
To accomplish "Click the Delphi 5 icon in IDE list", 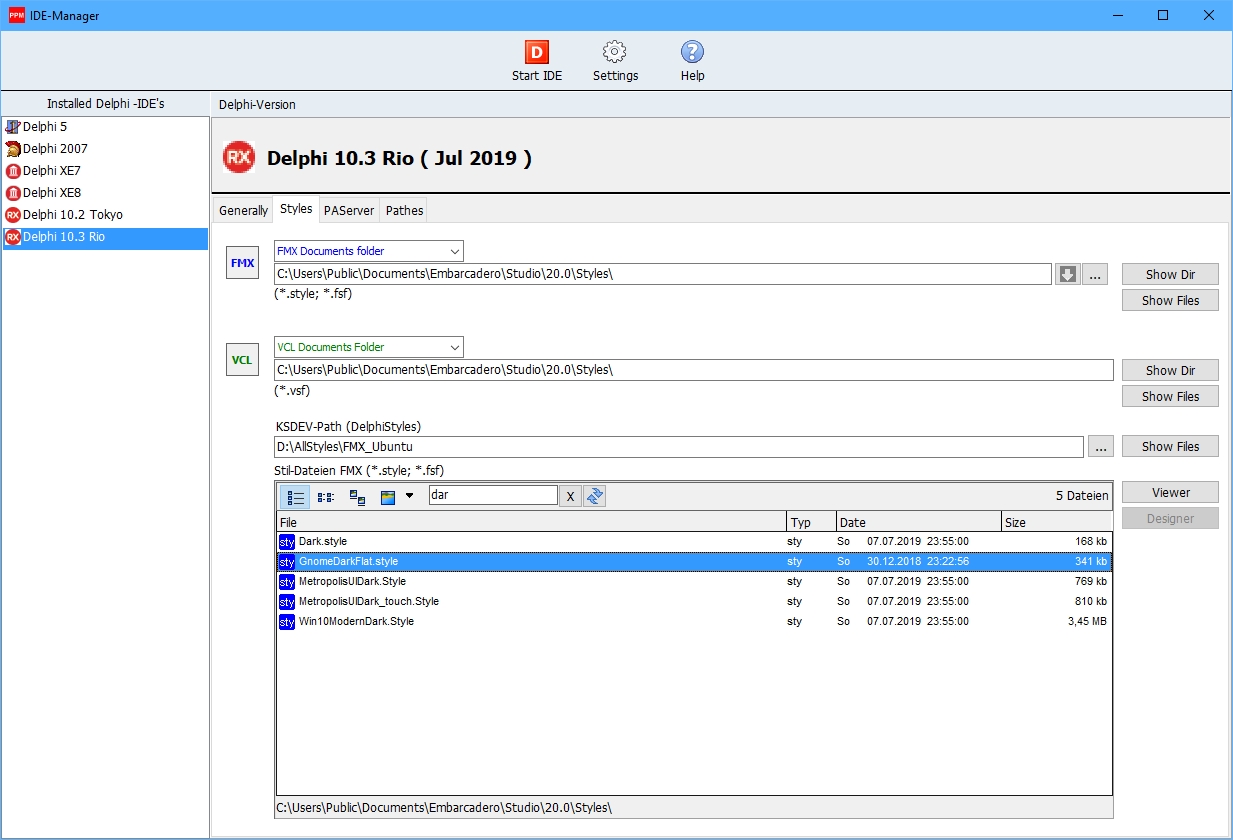I will (x=13, y=127).
